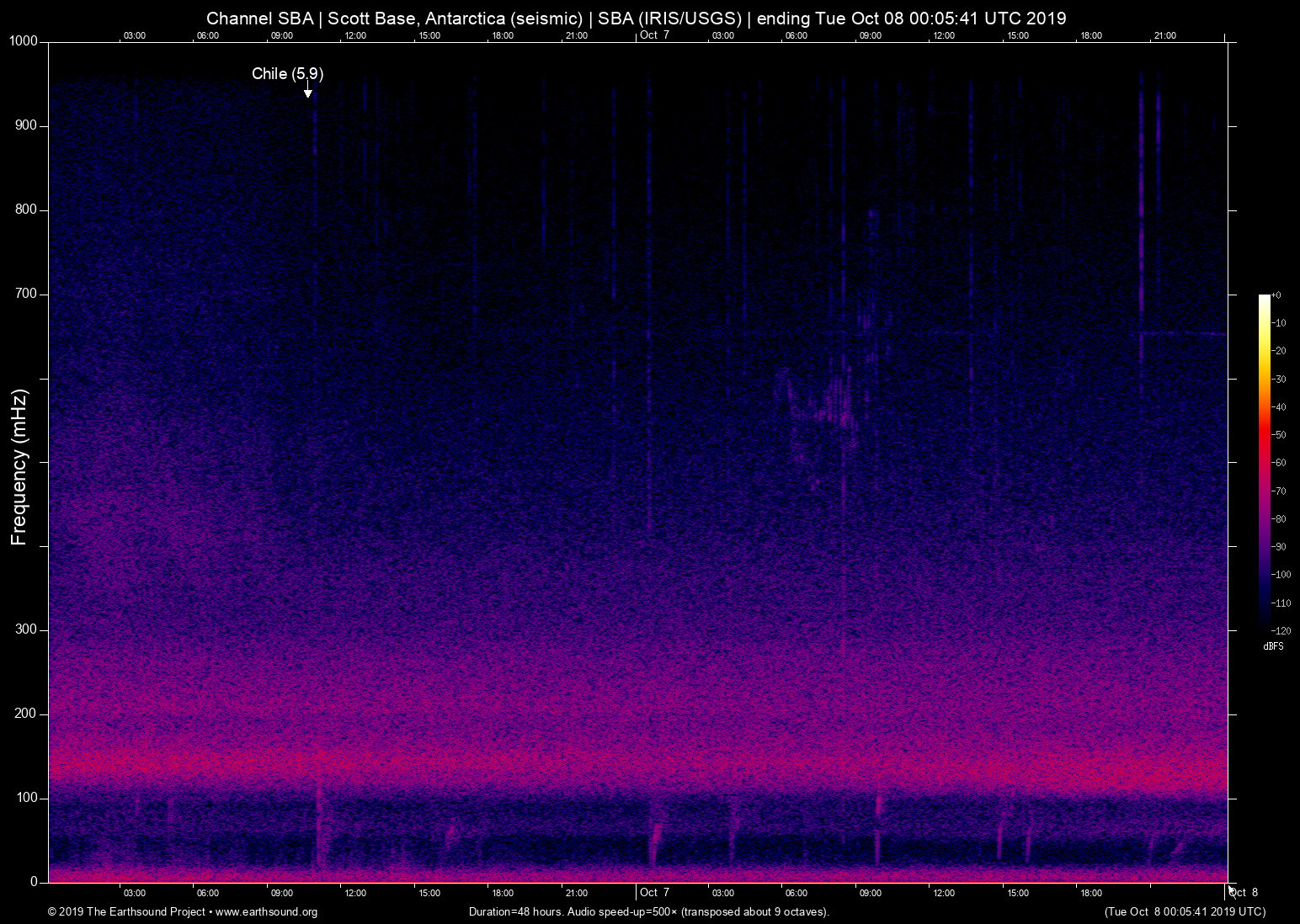Select the 900 mHz tick label
The height and width of the screenshot is (924, 1300).
[x=26, y=125]
